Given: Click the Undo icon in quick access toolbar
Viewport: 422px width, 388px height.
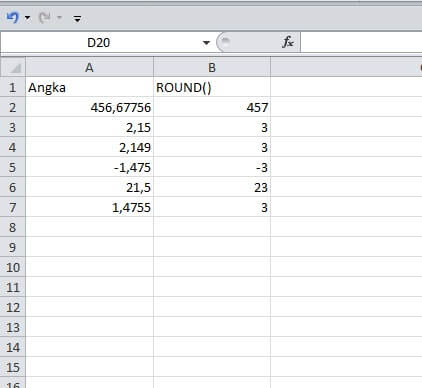Looking at the screenshot, I should click(x=13, y=17).
